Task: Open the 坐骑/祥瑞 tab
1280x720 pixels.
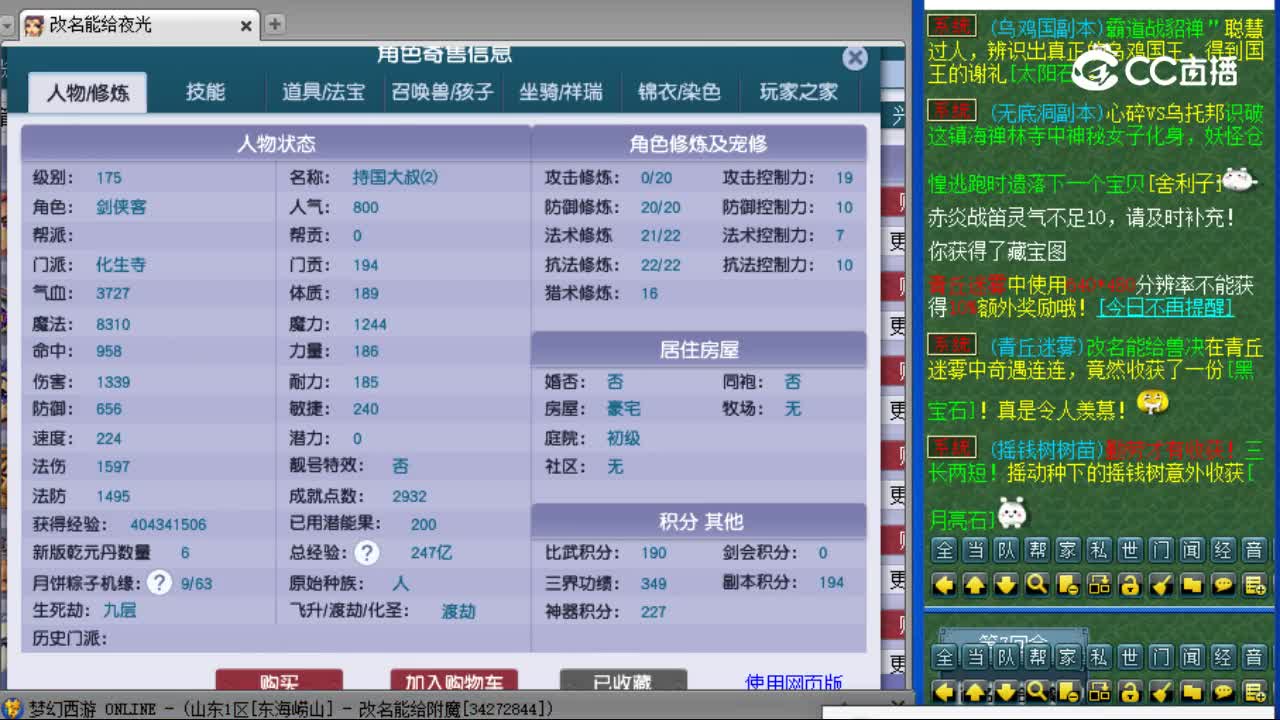Action: click(x=561, y=92)
